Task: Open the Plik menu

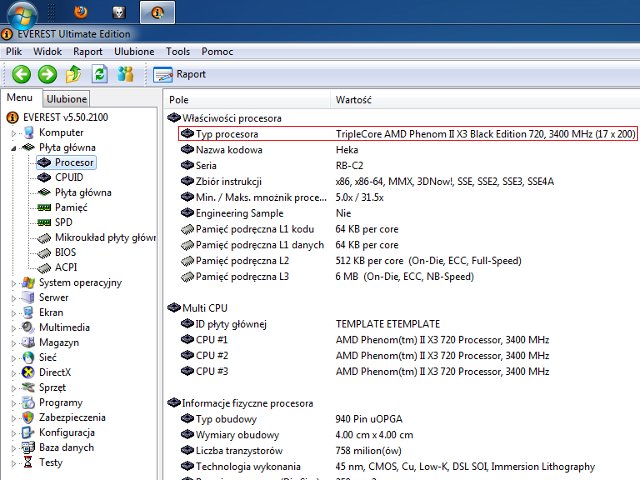Action: pyautogui.click(x=14, y=51)
